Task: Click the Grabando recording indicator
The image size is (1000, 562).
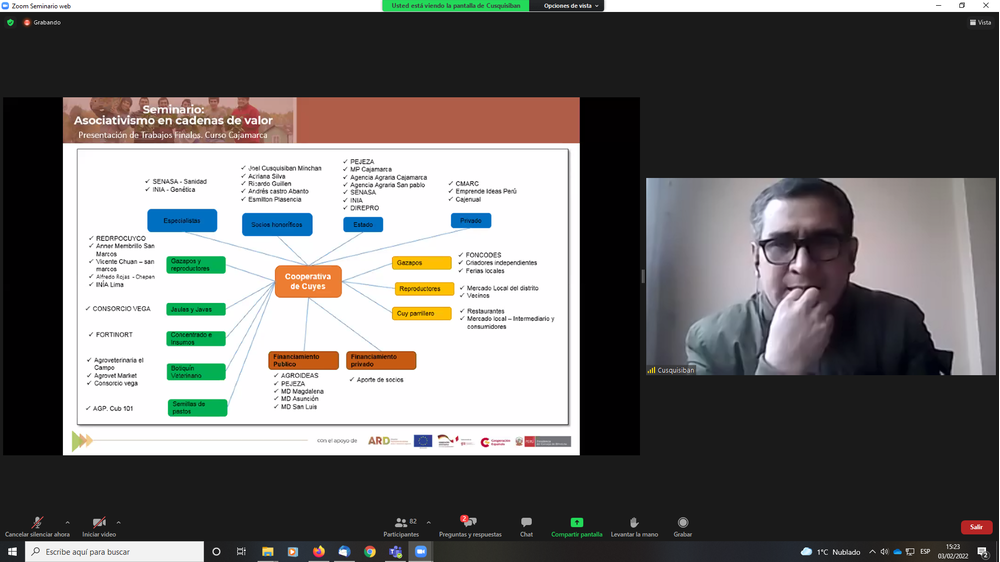Action: tap(42, 22)
